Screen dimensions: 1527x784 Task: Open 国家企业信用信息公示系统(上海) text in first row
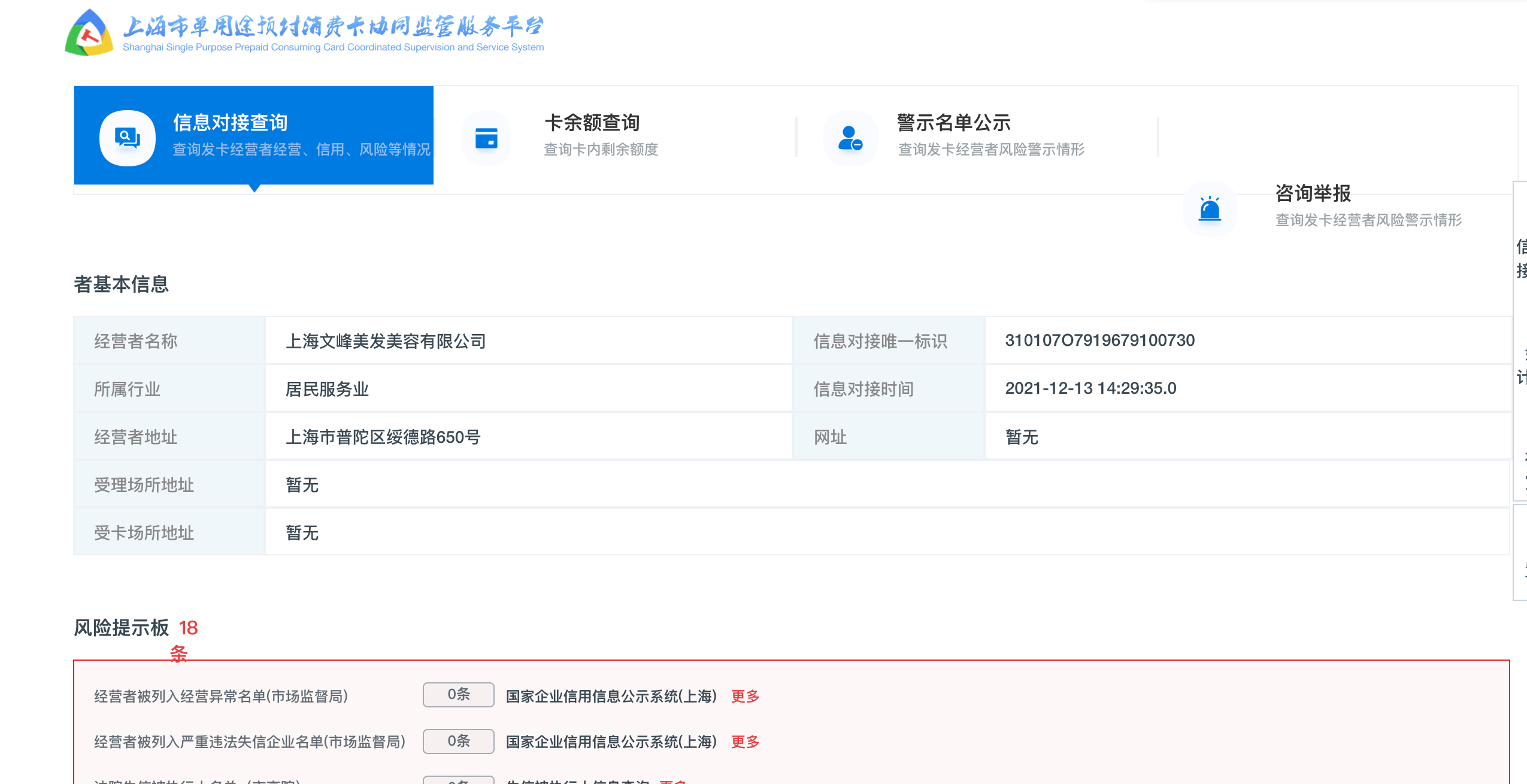(611, 696)
